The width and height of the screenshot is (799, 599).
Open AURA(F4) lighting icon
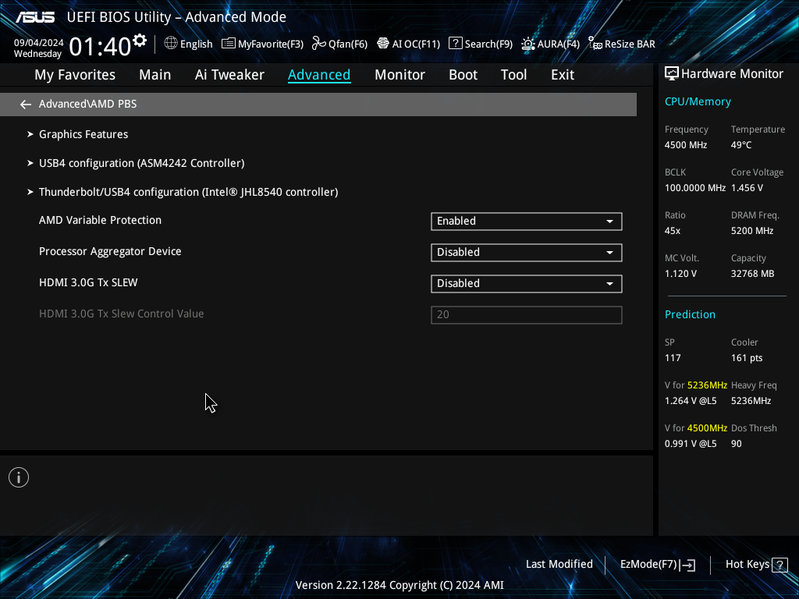(528, 44)
